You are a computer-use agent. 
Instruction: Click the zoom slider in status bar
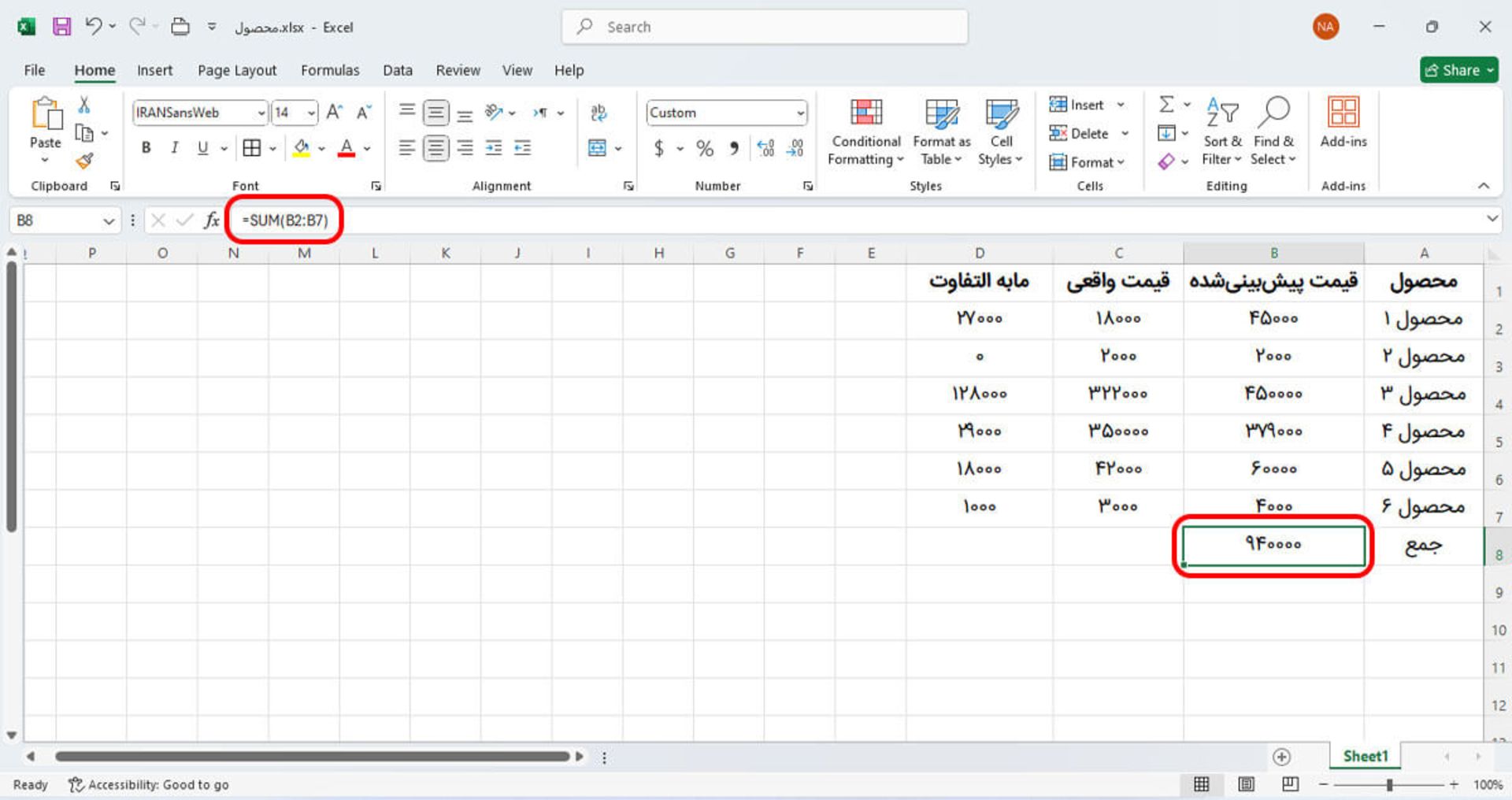tap(1389, 785)
